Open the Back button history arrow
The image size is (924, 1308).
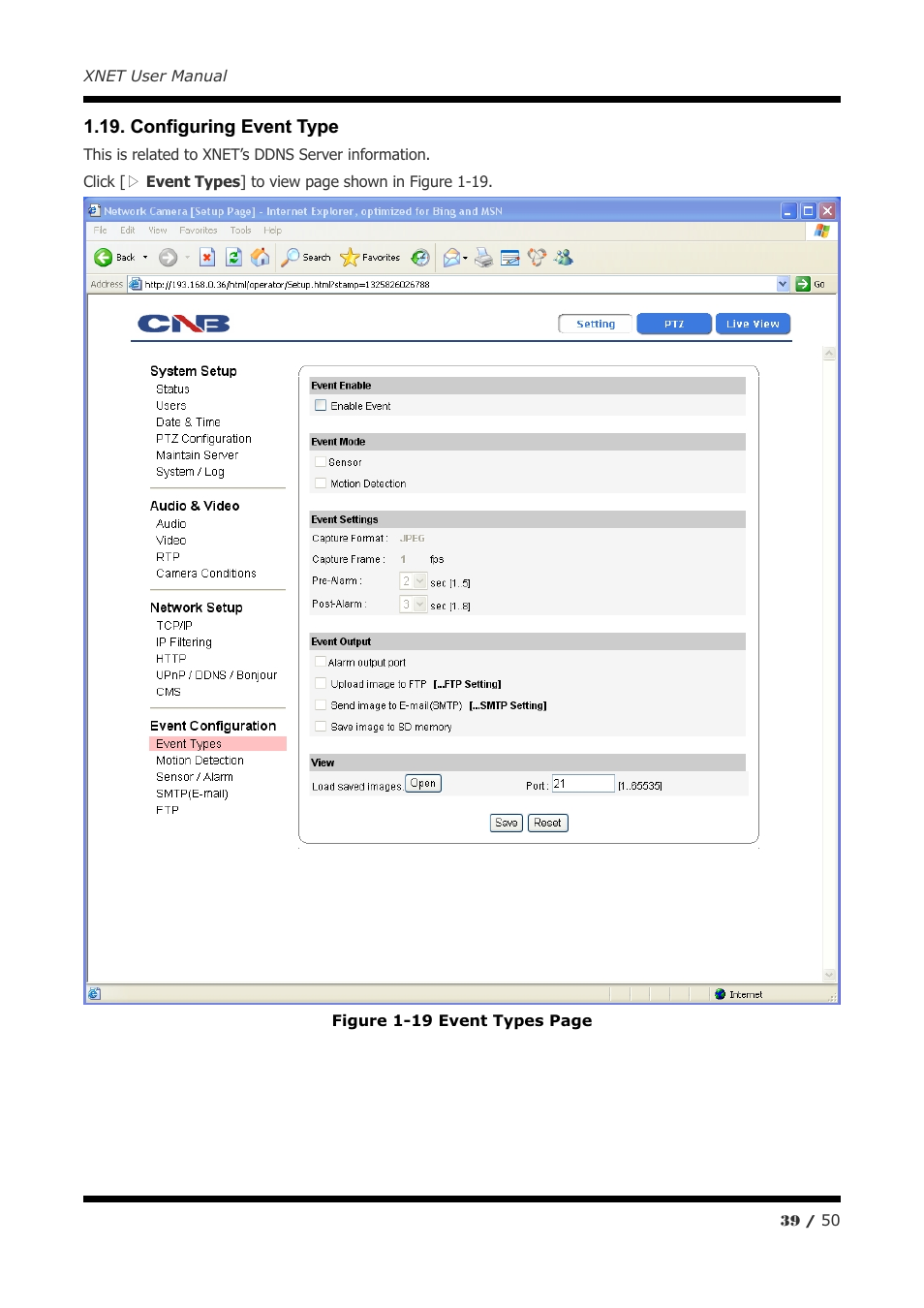[x=145, y=258]
